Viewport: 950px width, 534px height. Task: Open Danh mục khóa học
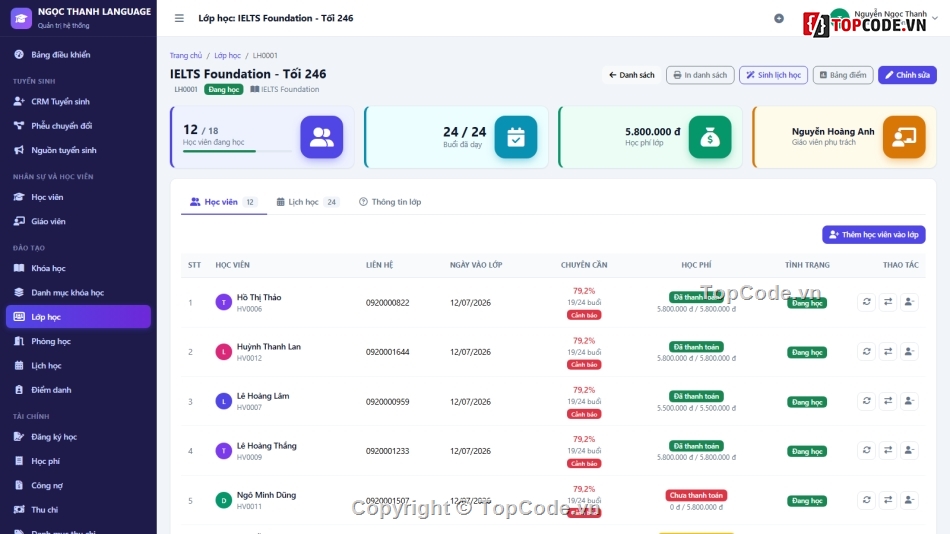(x=78, y=292)
